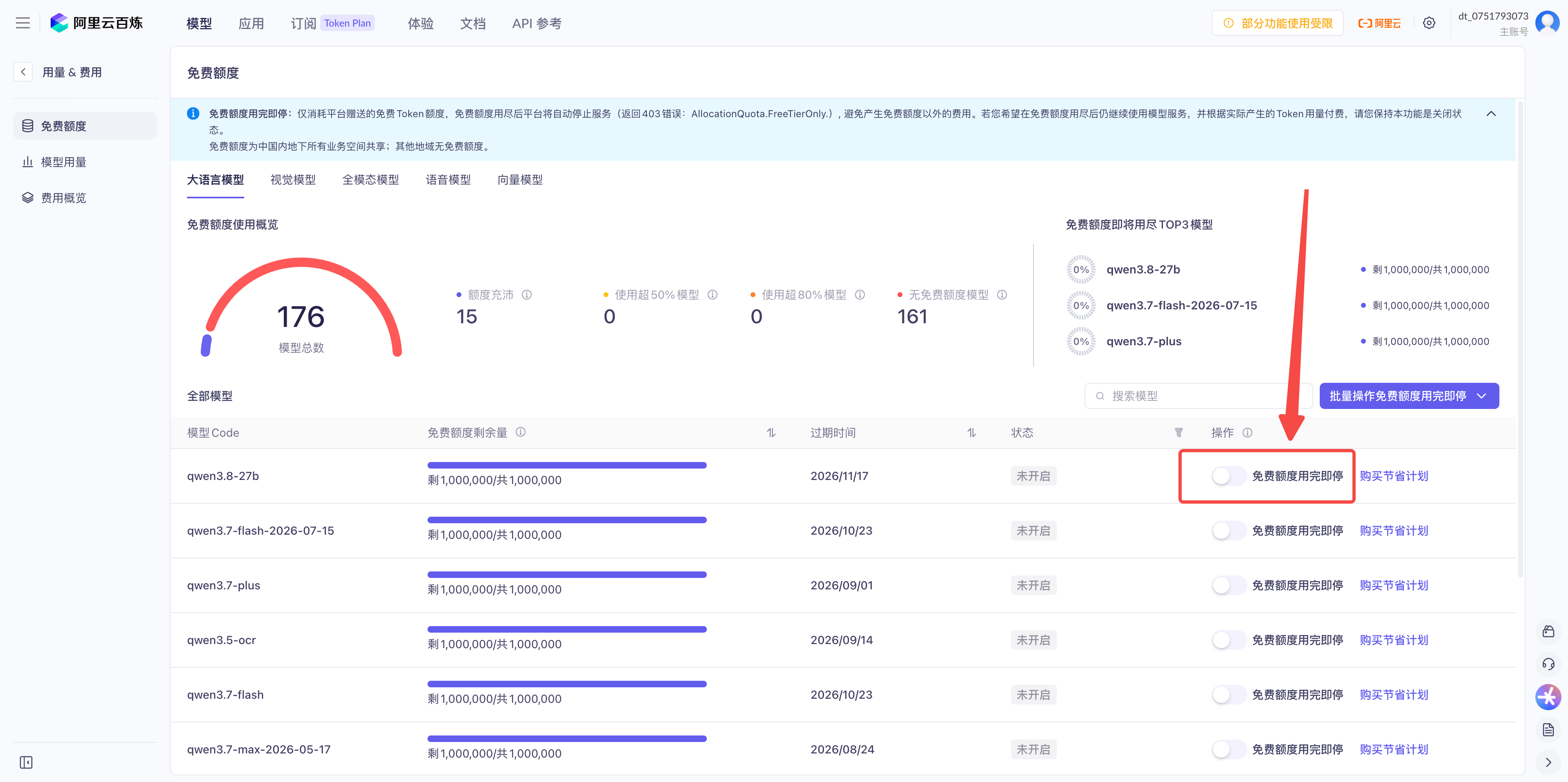Click 购买节省计划 for qwen3.5-ocr
Screen dimensions: 1568x782
[x=1393, y=640]
